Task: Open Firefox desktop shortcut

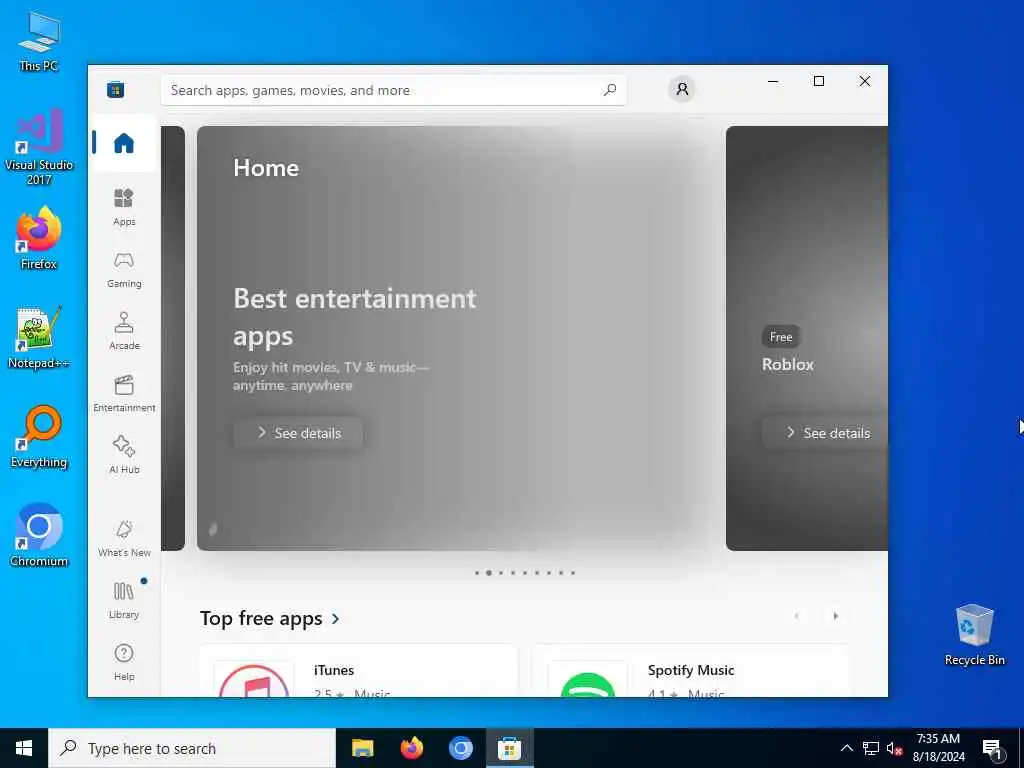Action: coord(39,238)
